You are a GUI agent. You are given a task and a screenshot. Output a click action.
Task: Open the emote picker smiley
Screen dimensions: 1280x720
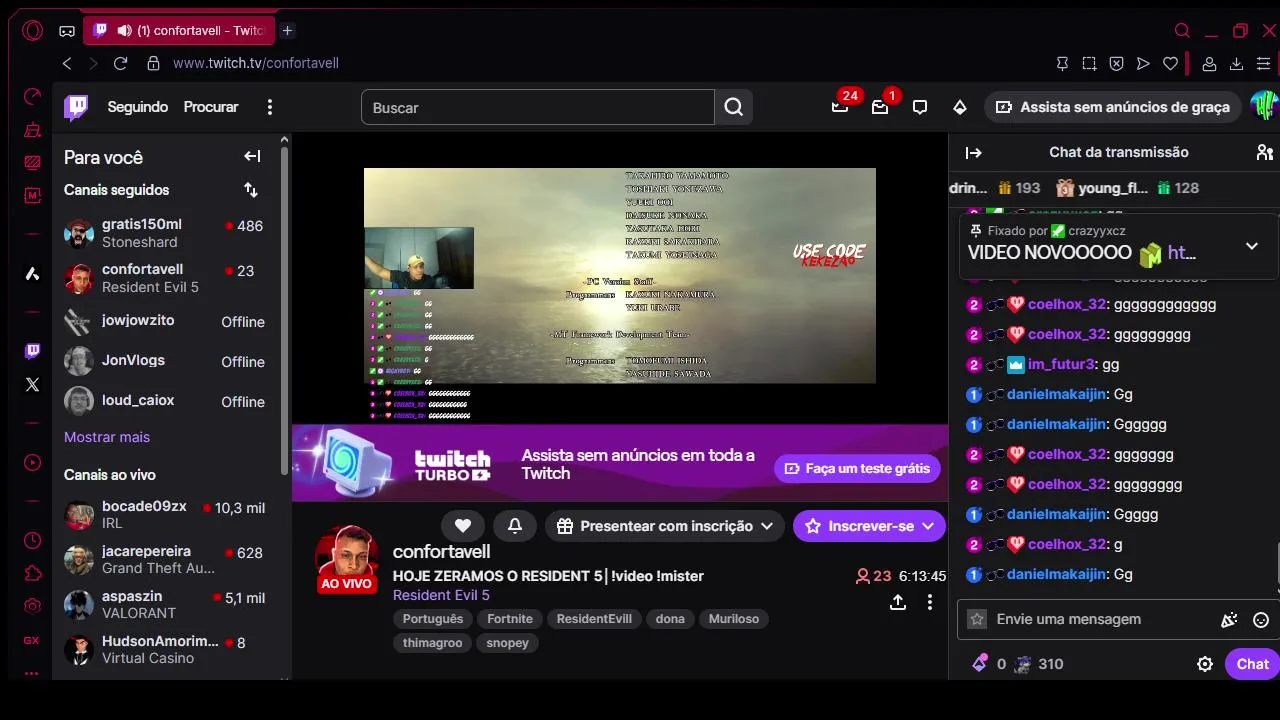point(1261,620)
